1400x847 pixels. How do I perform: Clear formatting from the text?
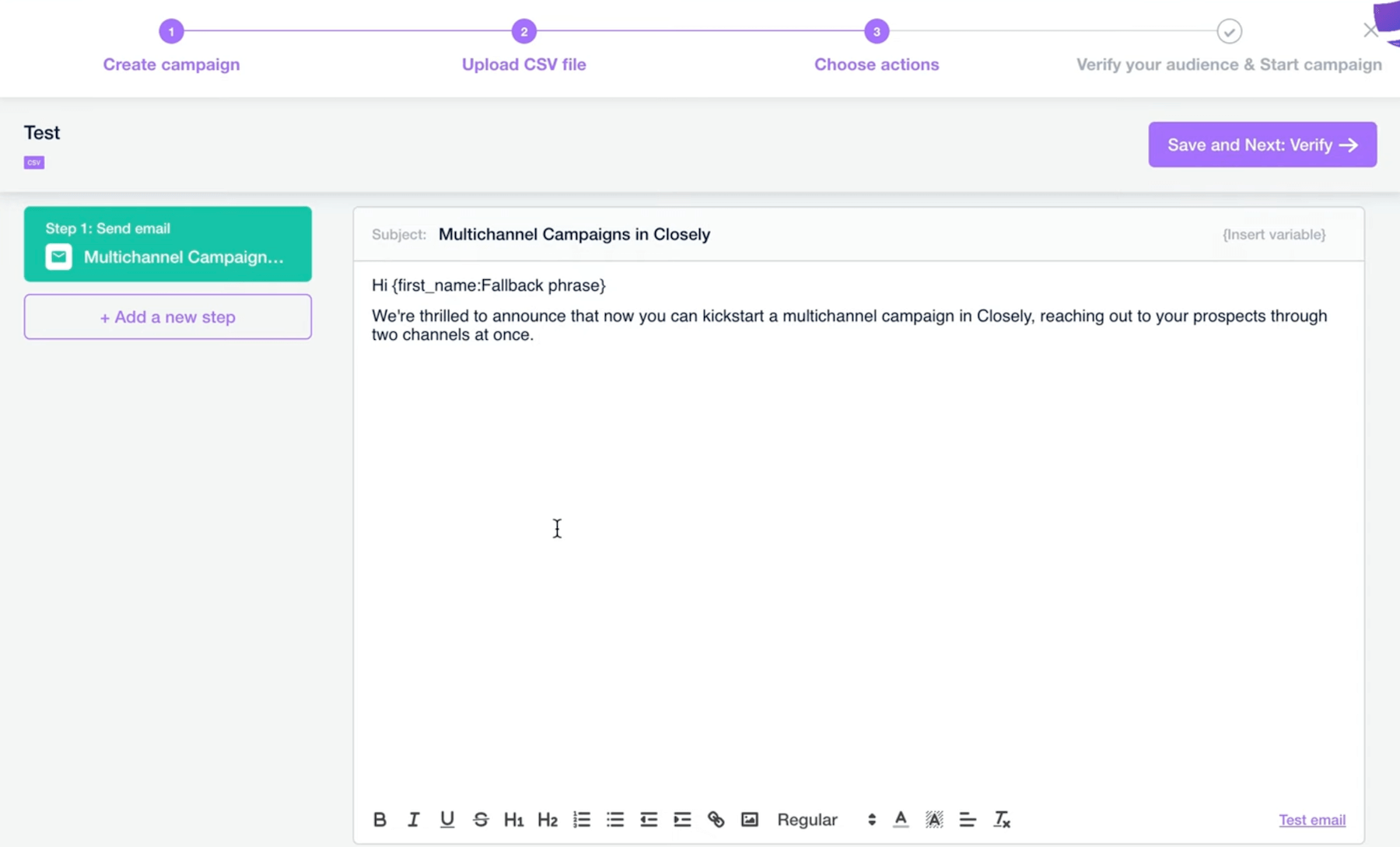point(1002,819)
